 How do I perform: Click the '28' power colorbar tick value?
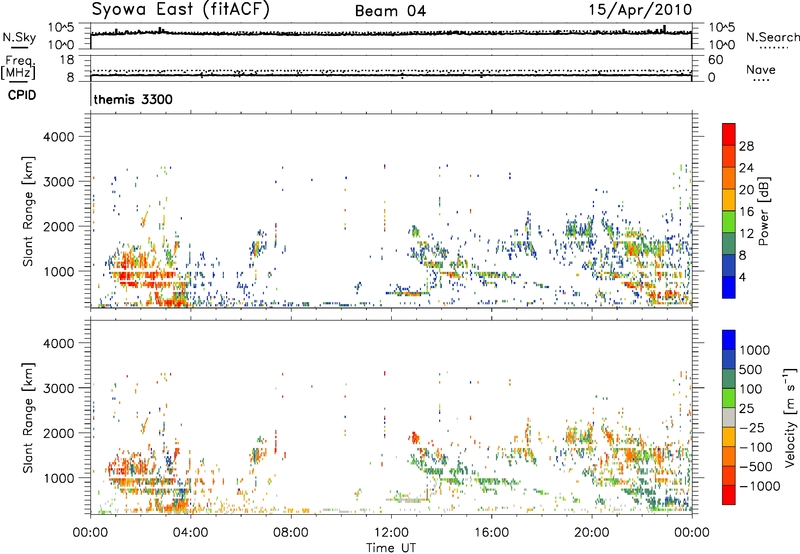tap(746, 146)
